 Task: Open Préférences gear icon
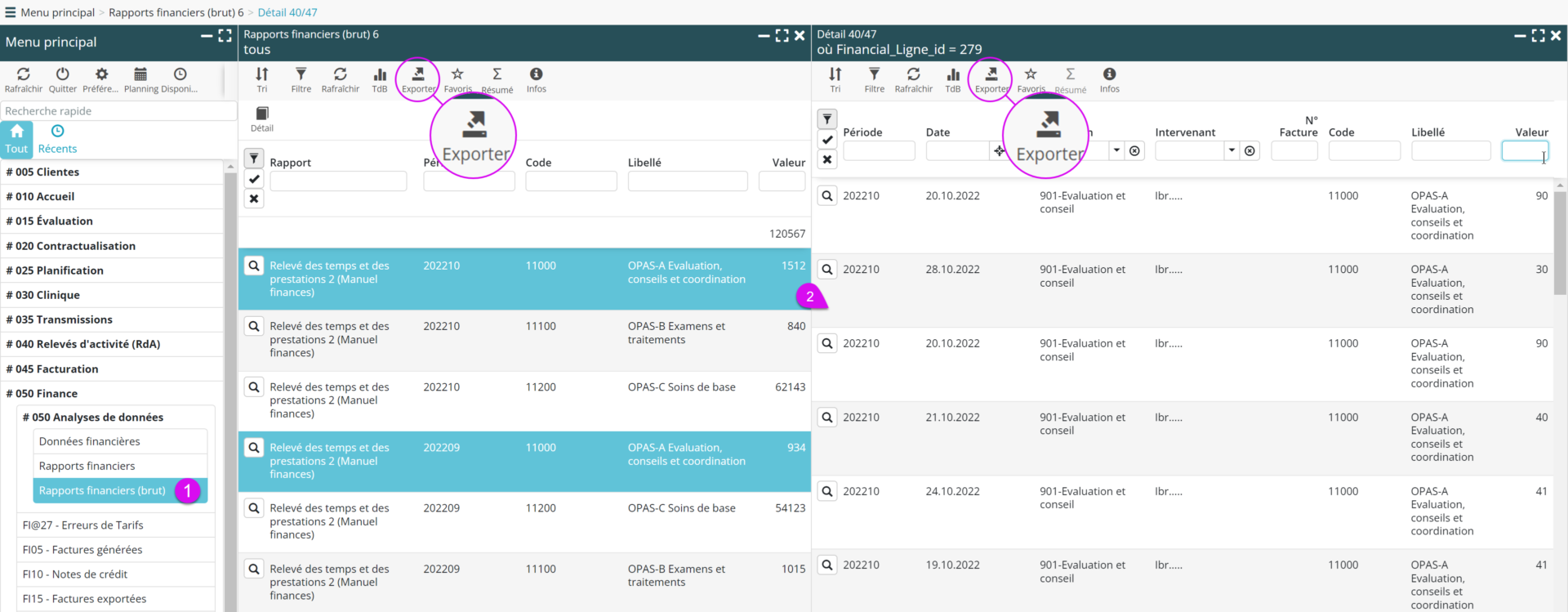click(x=100, y=75)
